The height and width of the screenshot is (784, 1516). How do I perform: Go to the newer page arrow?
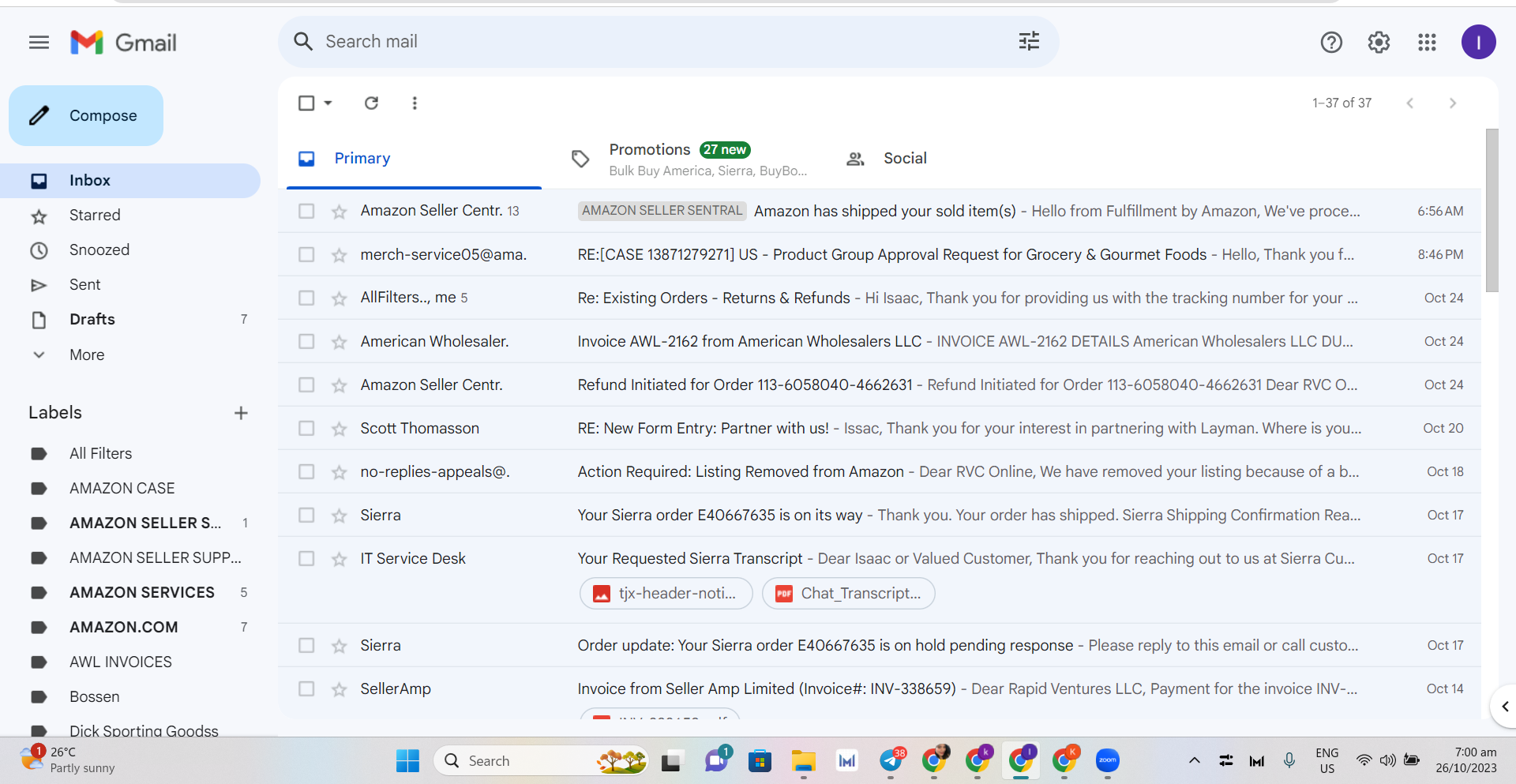pyautogui.click(x=1410, y=103)
